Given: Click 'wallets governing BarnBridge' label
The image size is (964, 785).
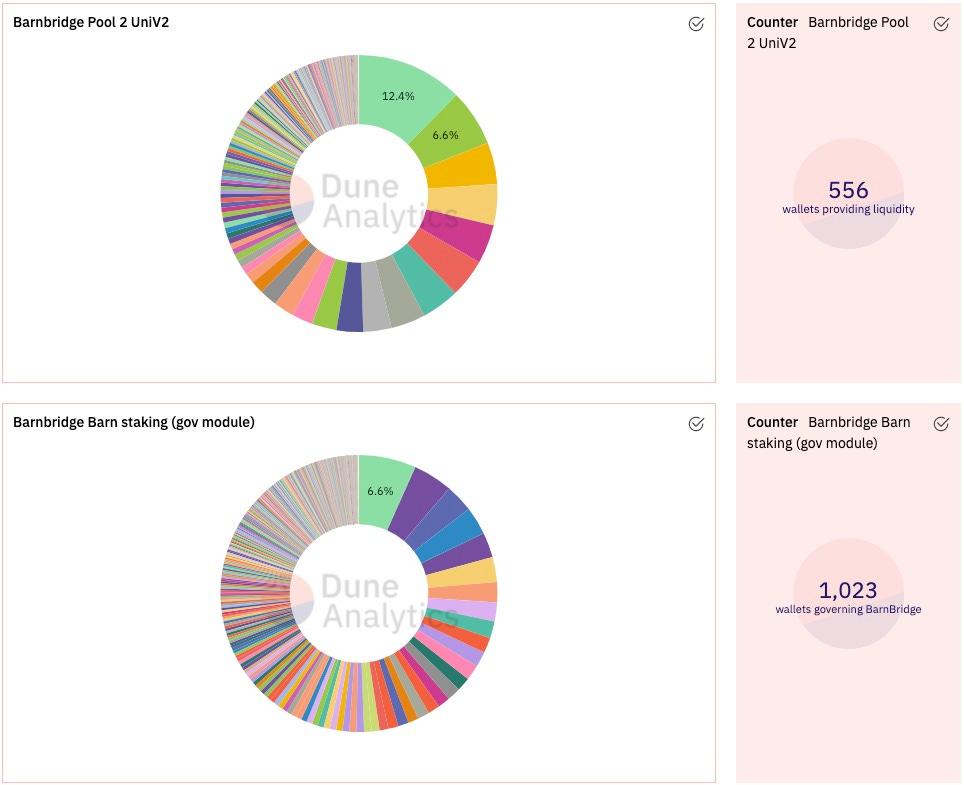Looking at the screenshot, I should click(x=848, y=609).
